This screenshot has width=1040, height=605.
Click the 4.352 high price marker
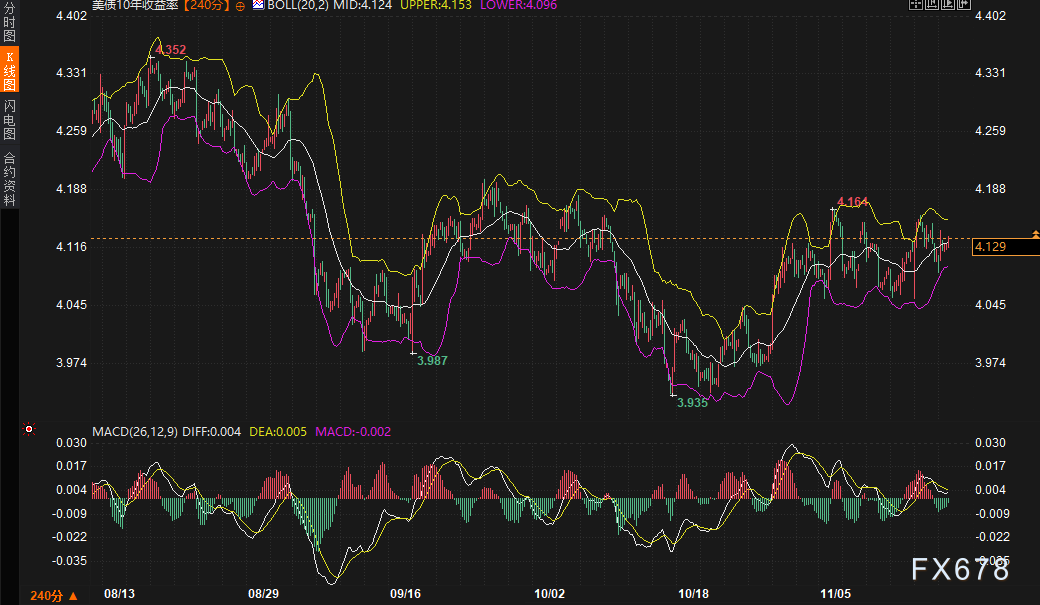pyautogui.click(x=171, y=50)
